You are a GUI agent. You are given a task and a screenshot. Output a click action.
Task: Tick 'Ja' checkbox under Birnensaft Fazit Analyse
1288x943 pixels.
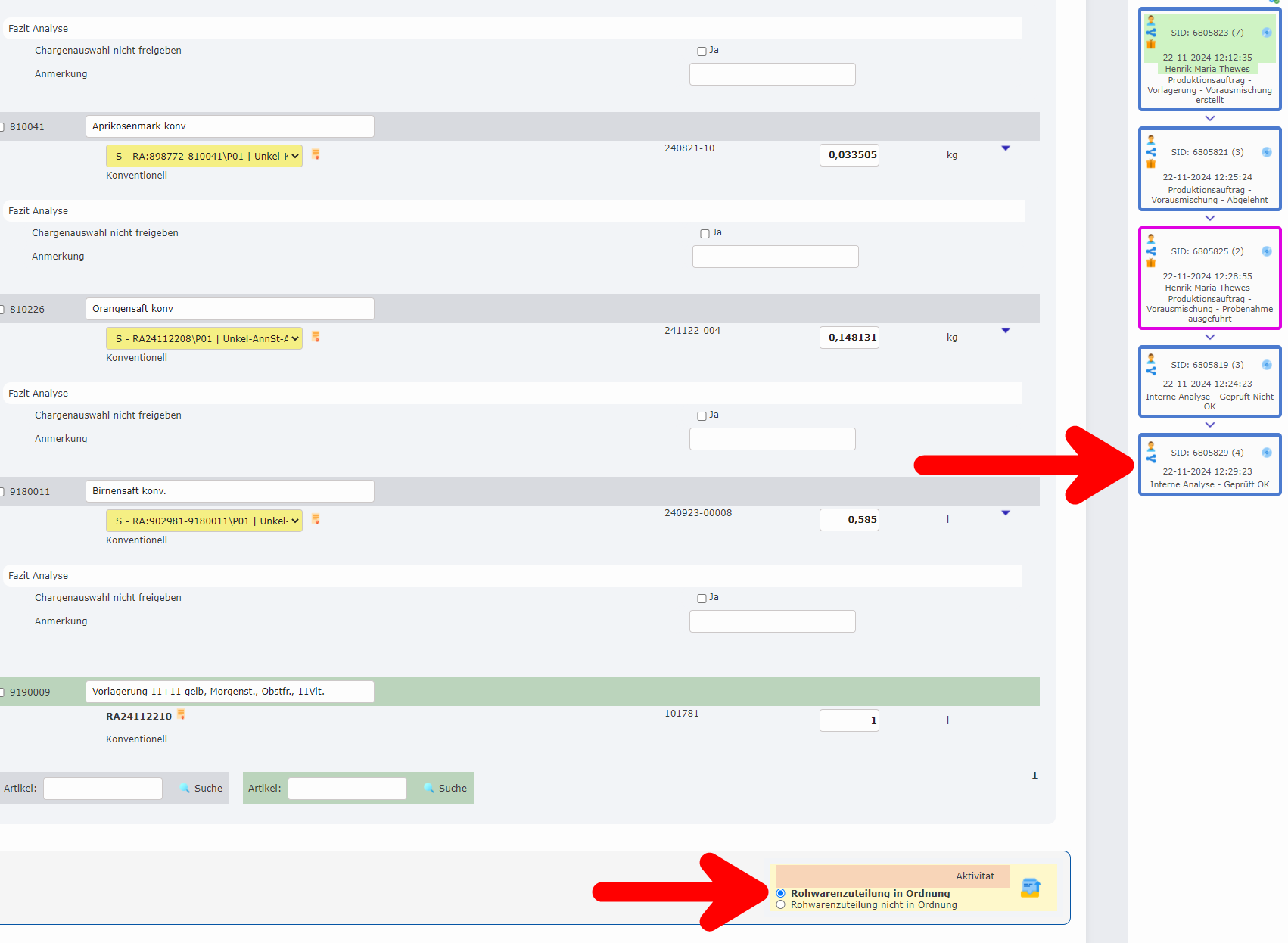pos(702,599)
